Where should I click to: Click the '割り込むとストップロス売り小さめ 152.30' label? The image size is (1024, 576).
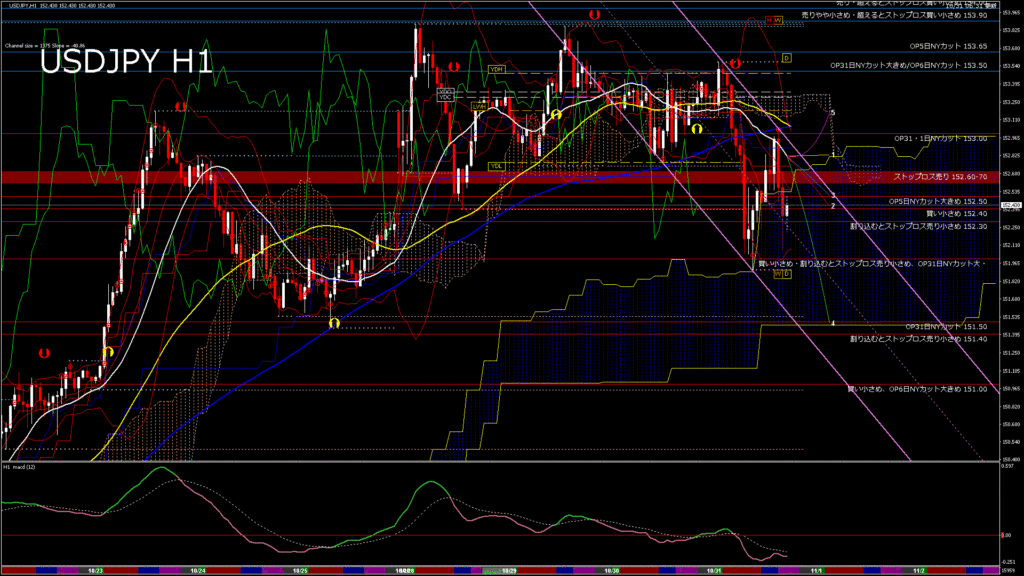(918, 226)
